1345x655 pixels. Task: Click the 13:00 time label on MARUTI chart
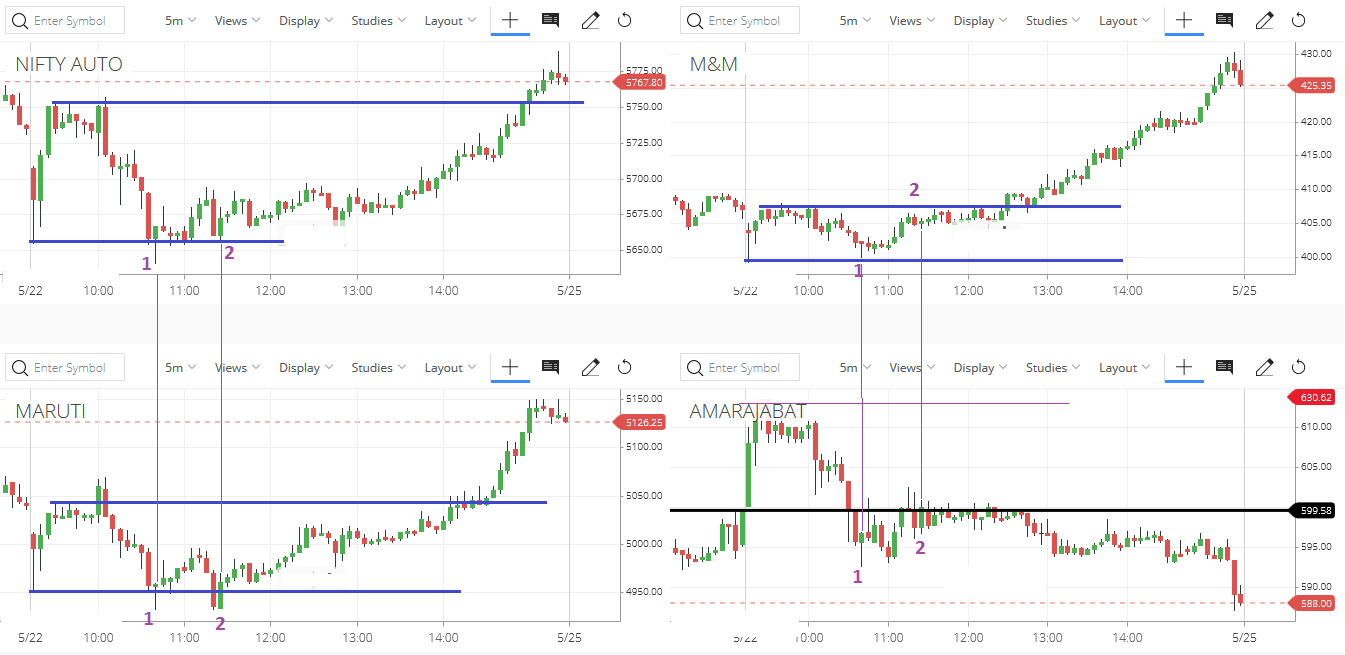click(357, 637)
